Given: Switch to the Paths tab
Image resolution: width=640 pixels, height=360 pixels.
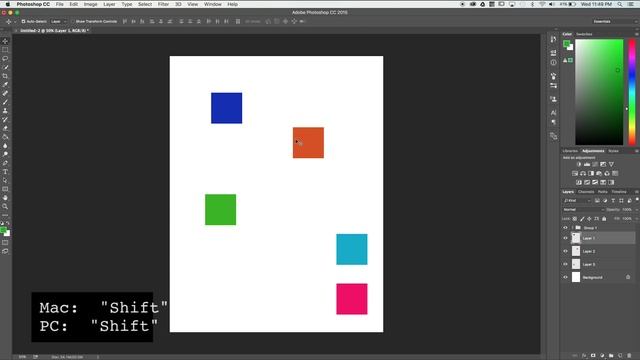Looking at the screenshot, I should pyautogui.click(x=603, y=192).
